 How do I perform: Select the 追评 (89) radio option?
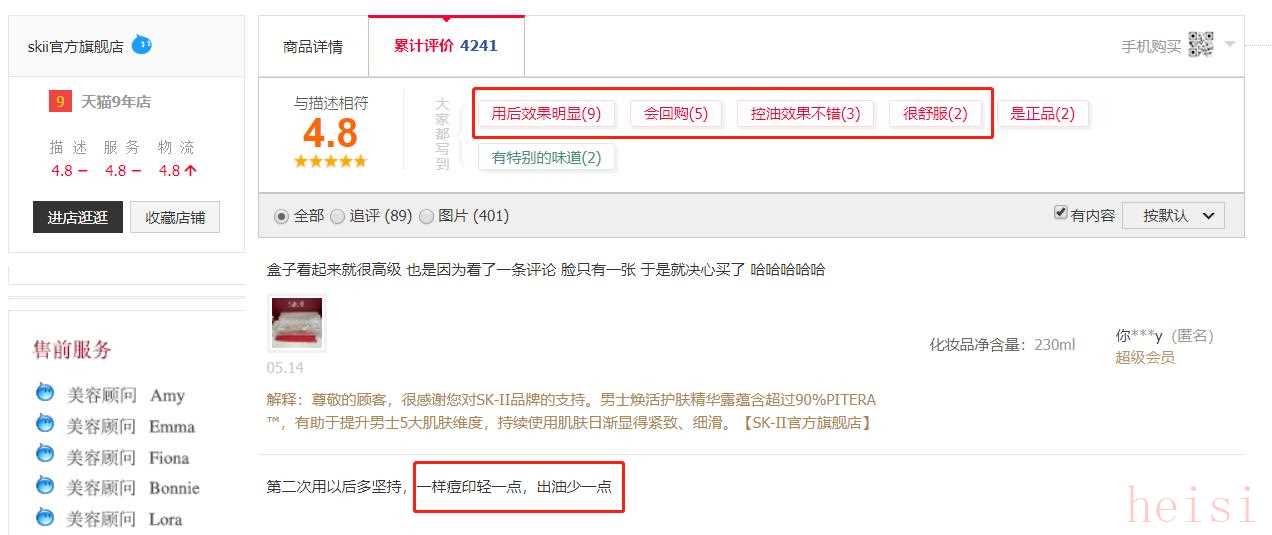tap(337, 216)
